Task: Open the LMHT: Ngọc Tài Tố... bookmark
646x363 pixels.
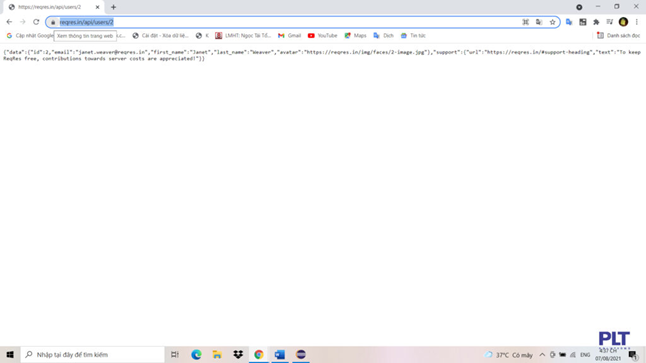Action: tap(243, 36)
